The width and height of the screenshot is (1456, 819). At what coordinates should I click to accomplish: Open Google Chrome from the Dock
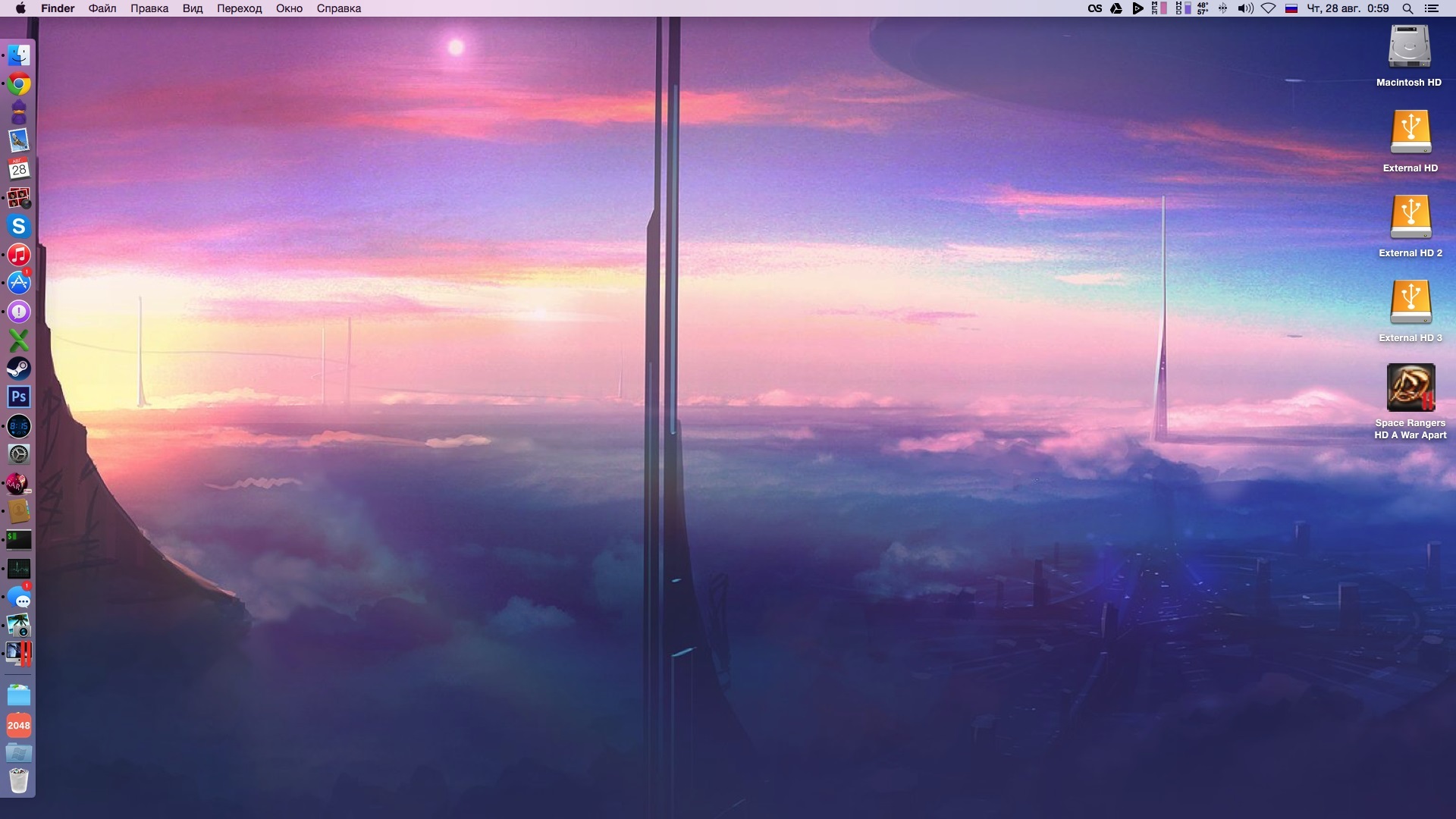point(19,84)
